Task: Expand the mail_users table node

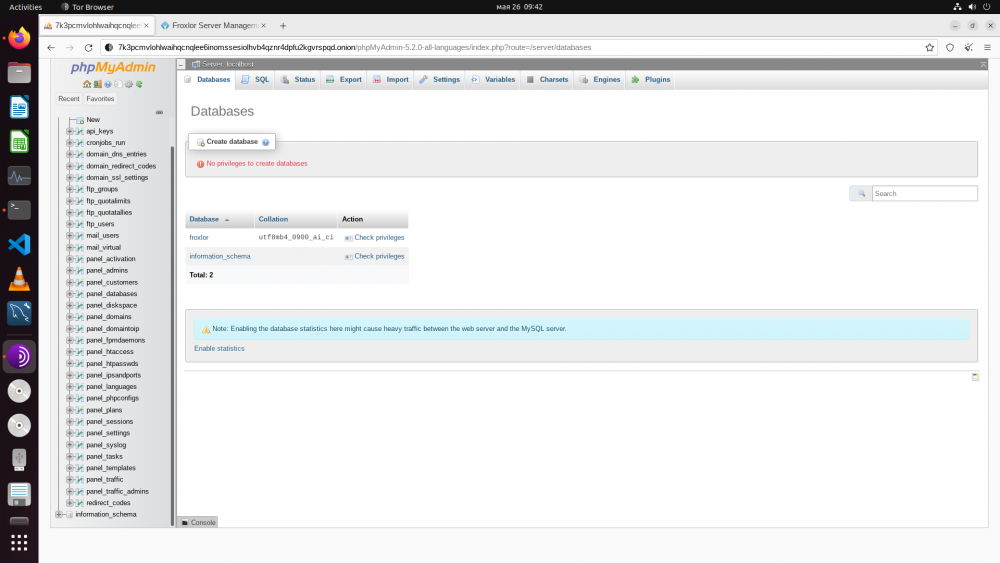Action: click(x=70, y=235)
